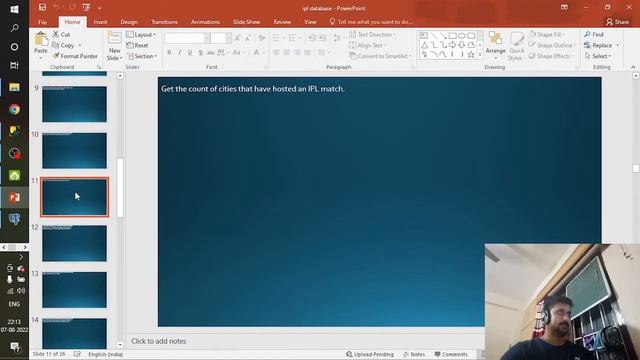640x360 pixels.
Task: Open the File tab
Action: click(42, 22)
